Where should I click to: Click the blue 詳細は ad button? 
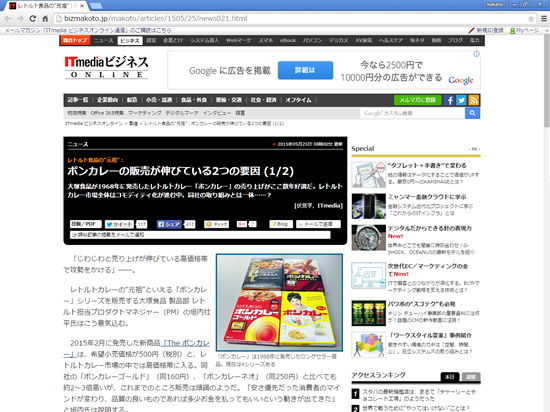click(x=305, y=70)
